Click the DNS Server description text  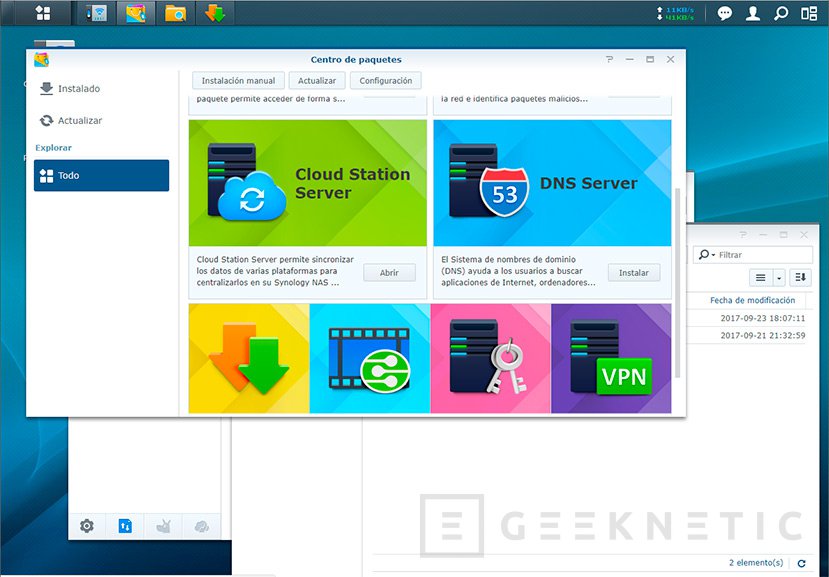click(x=518, y=271)
